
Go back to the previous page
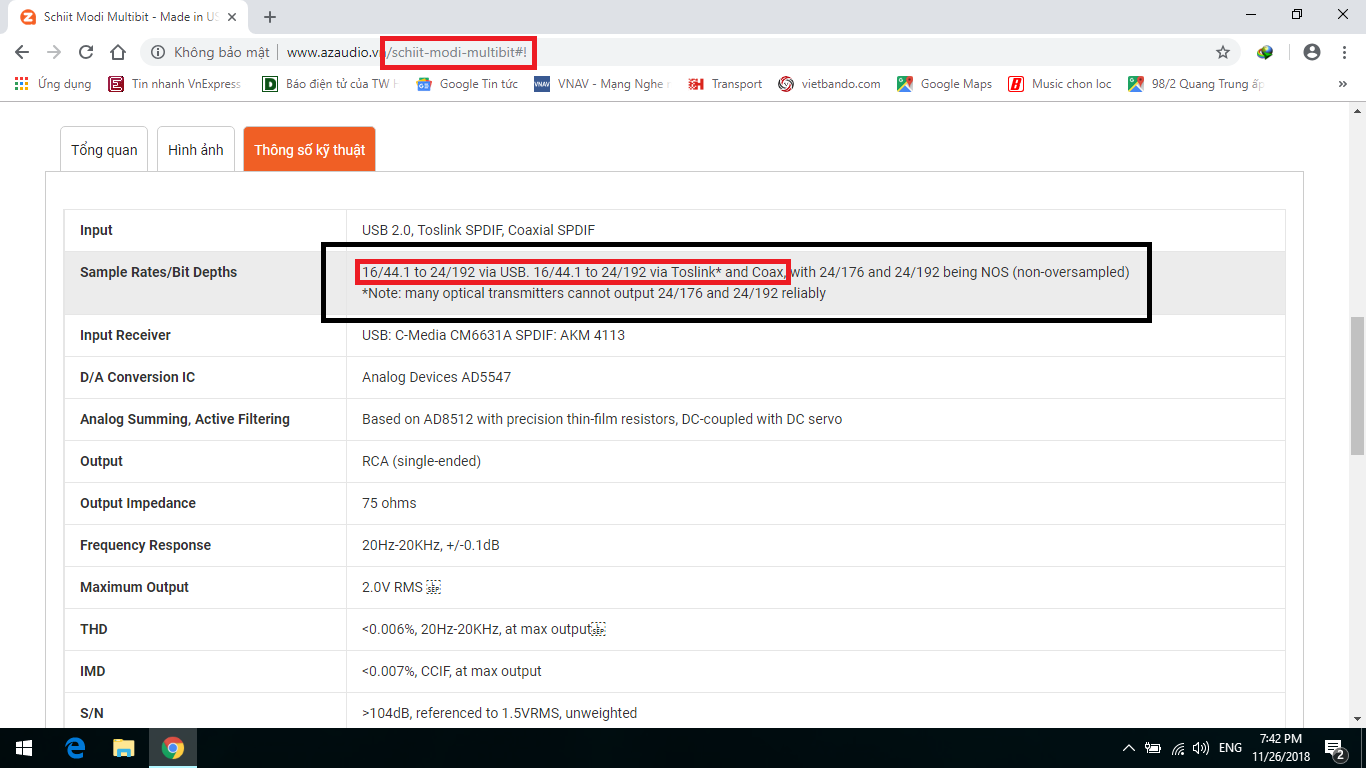click(22, 52)
